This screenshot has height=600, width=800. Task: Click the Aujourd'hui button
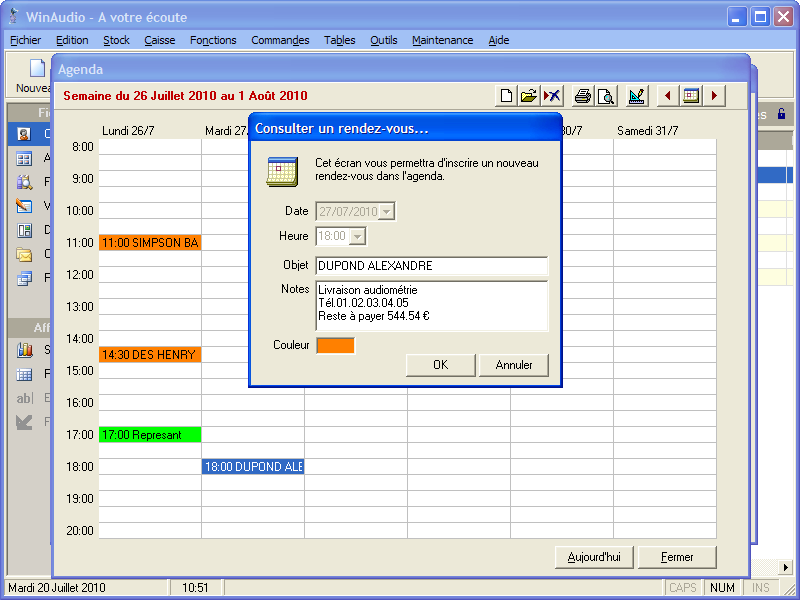point(594,557)
